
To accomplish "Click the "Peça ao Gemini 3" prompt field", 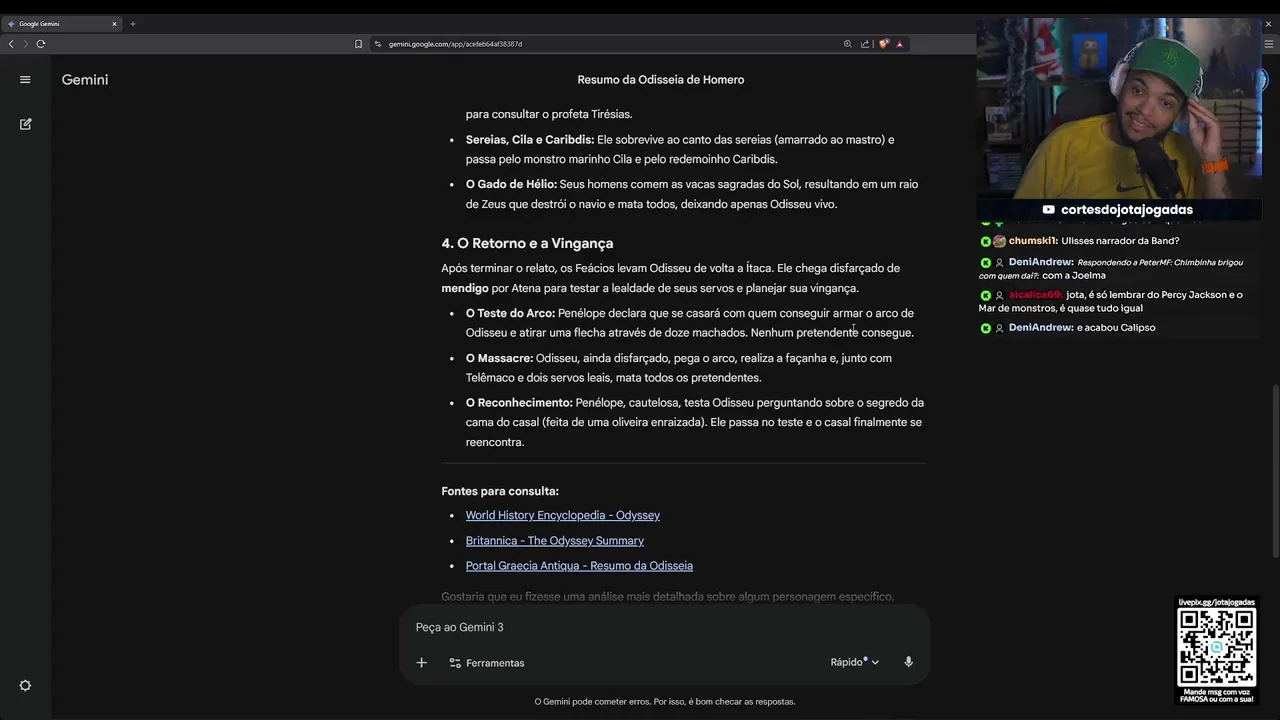I will tap(640, 627).
